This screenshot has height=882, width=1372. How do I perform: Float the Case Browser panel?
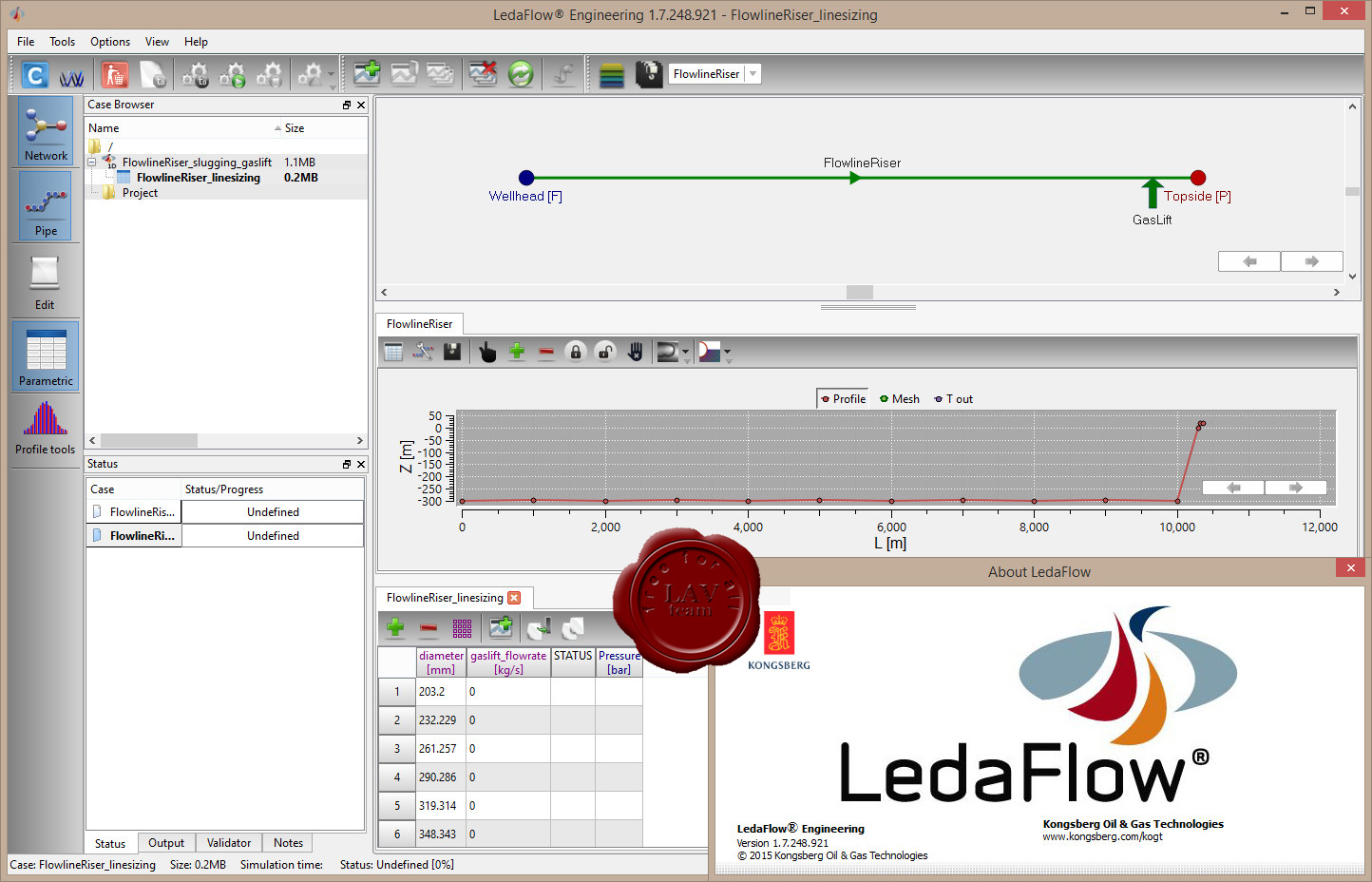tap(347, 105)
